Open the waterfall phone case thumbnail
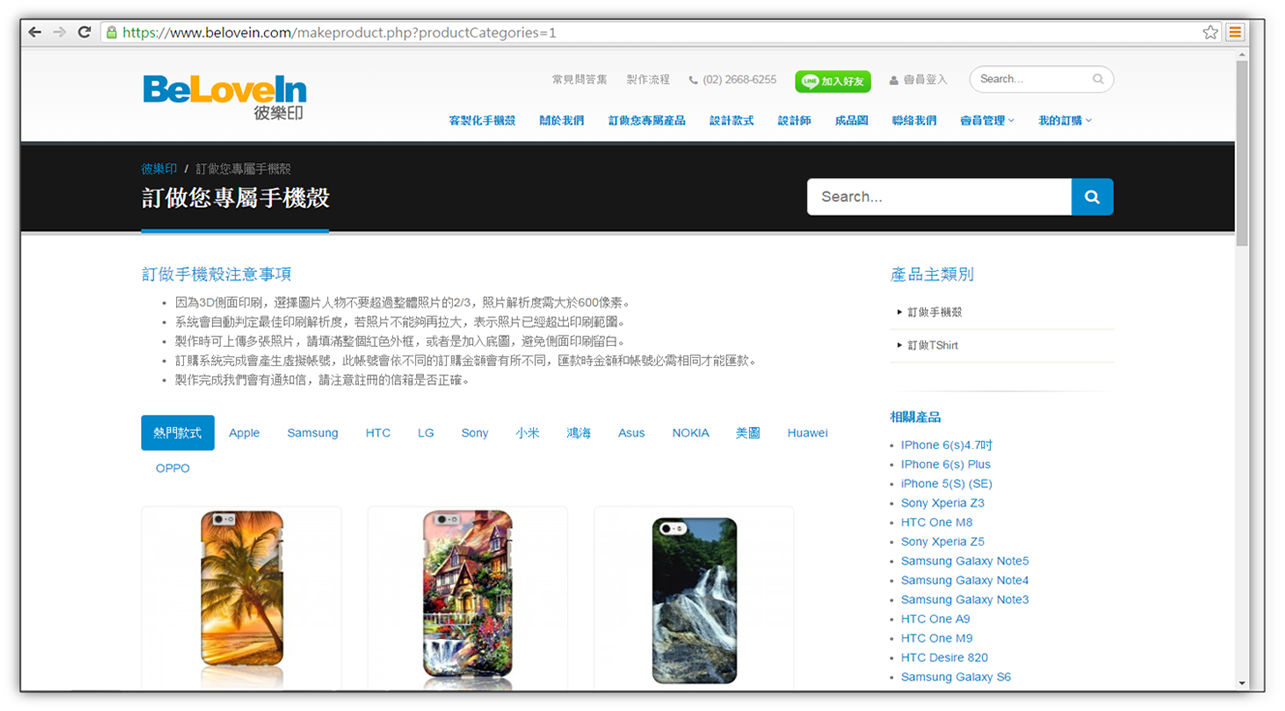The width and height of the screenshot is (1285, 711). coord(694,600)
